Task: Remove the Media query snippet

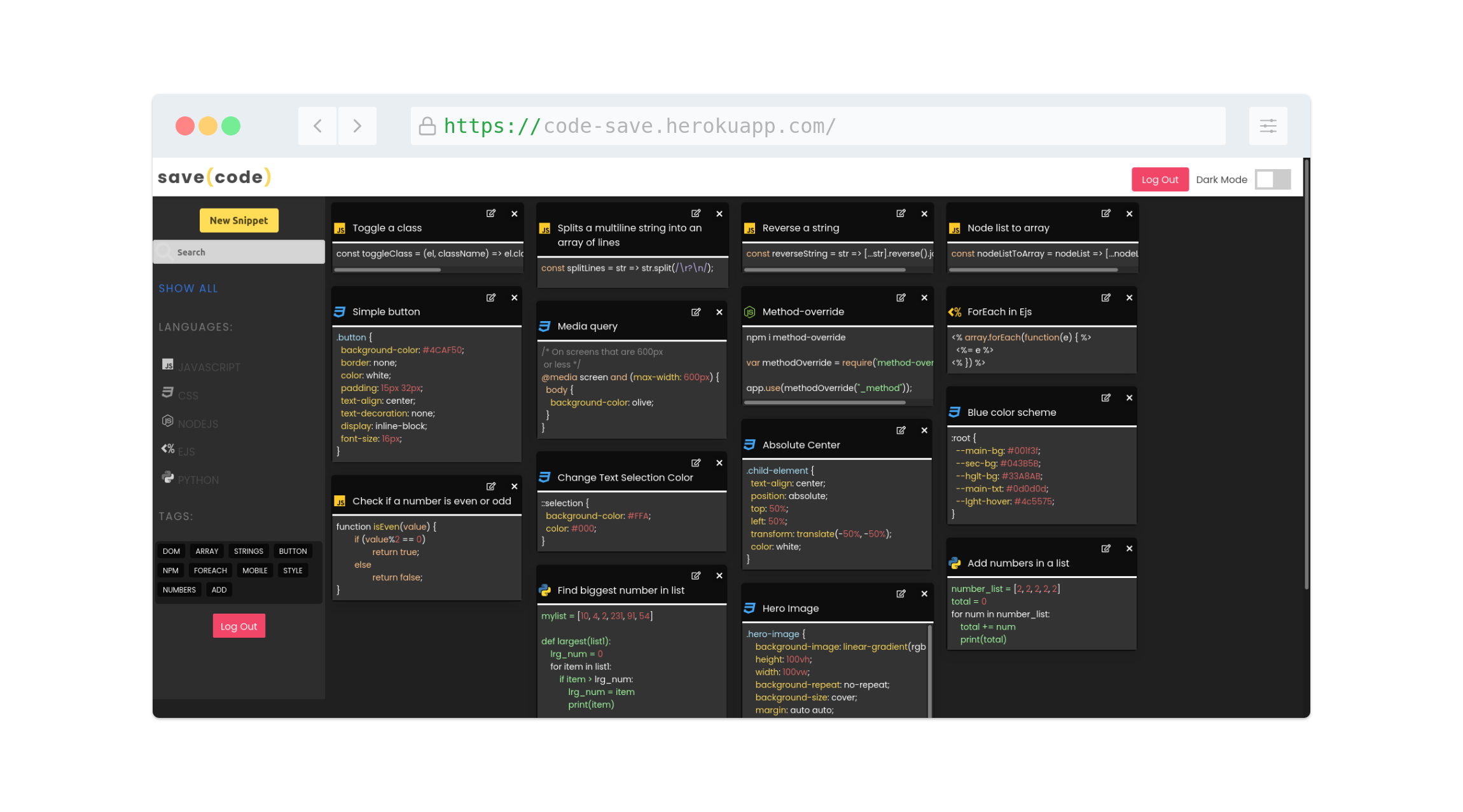Action: (x=719, y=312)
